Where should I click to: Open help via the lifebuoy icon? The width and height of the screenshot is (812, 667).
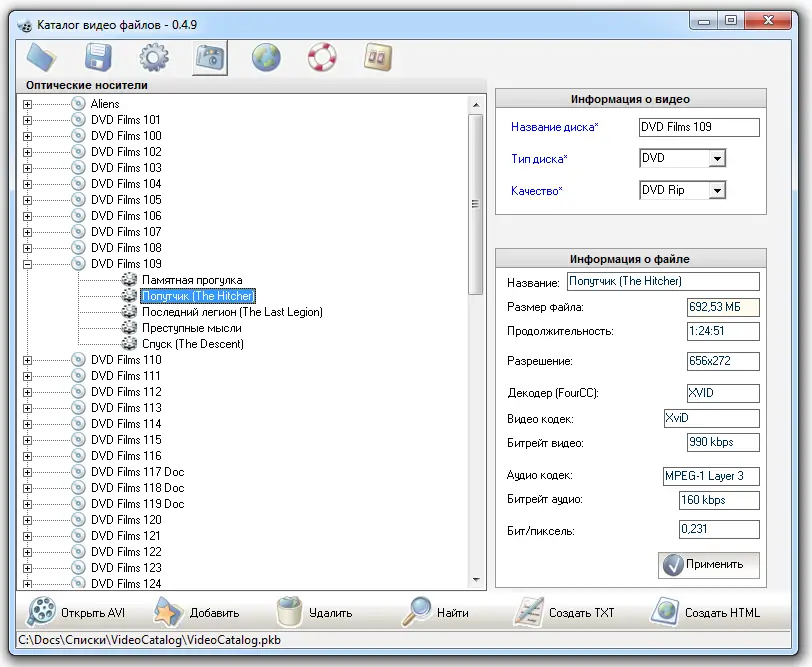[322, 57]
